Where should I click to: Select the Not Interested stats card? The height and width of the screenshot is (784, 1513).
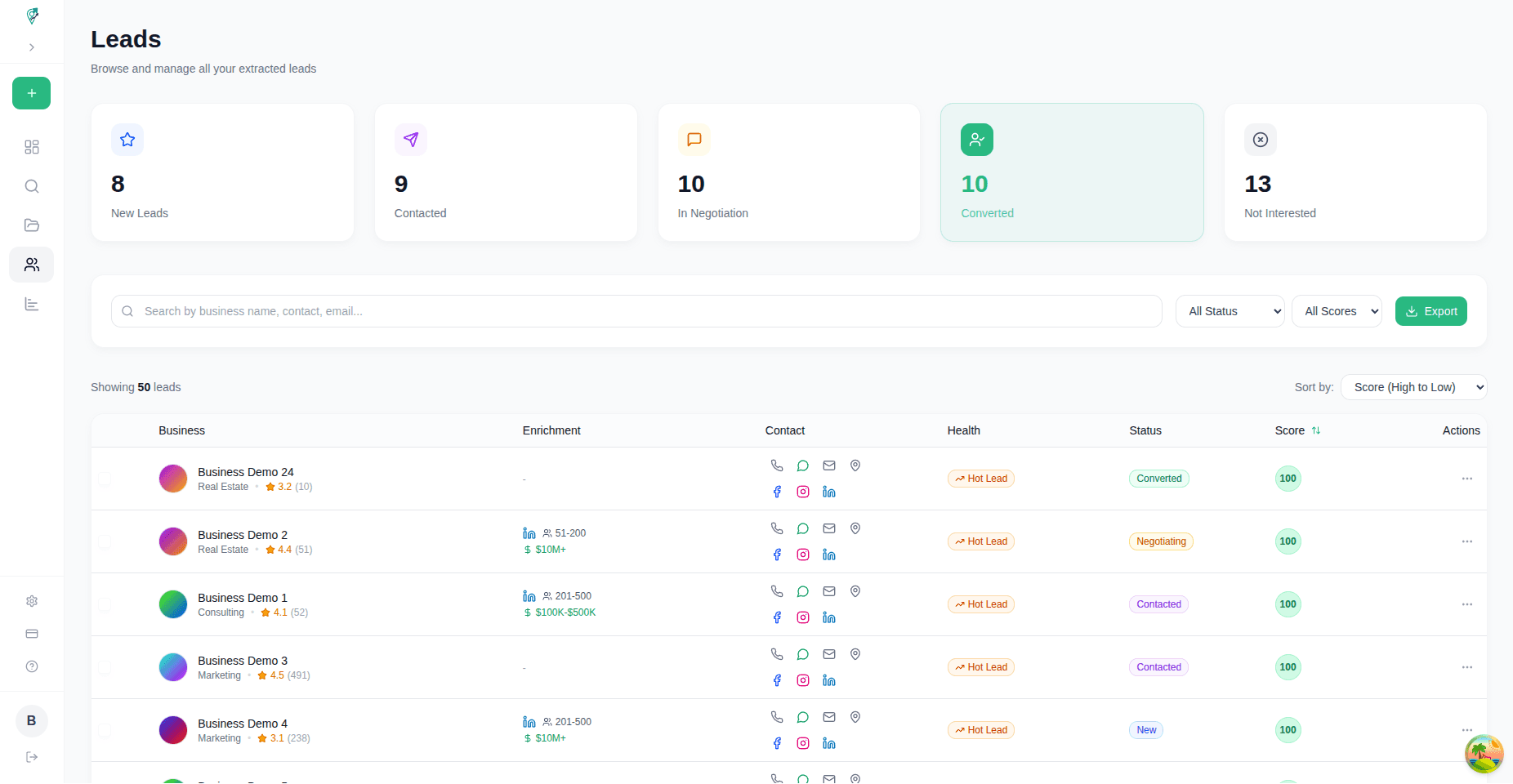(1355, 172)
